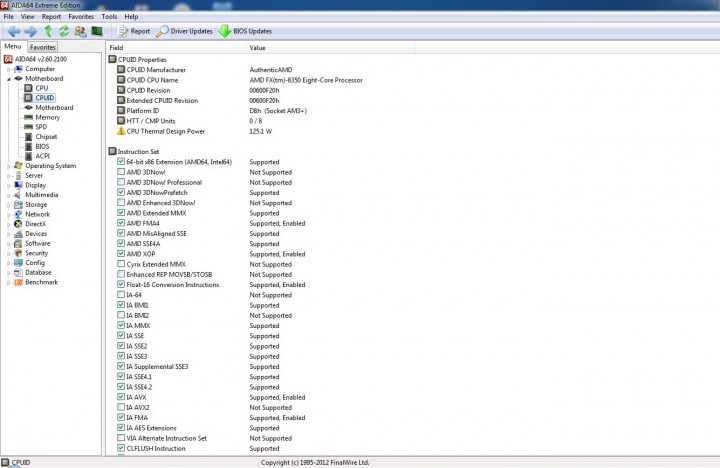Image resolution: width=720 pixels, height=468 pixels.
Task: Switch to the Menu sidebar tab
Action: pyautogui.click(x=13, y=46)
